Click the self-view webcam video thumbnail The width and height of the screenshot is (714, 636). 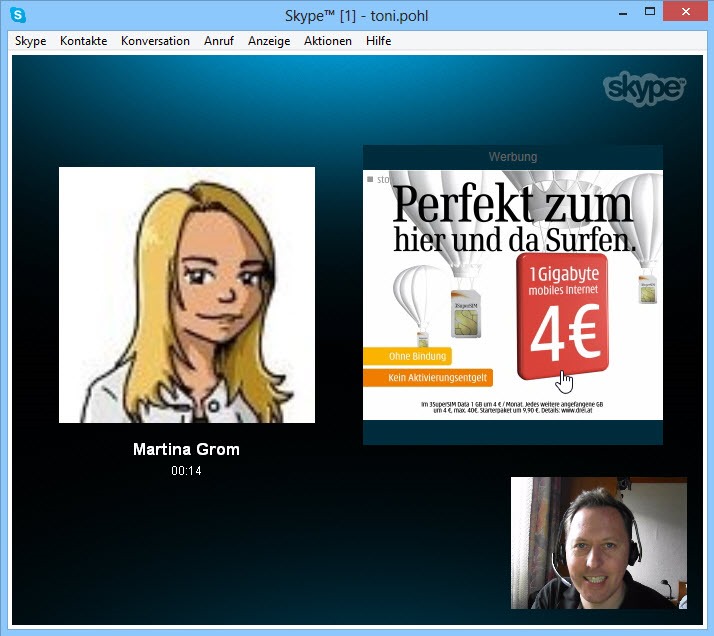coord(598,542)
